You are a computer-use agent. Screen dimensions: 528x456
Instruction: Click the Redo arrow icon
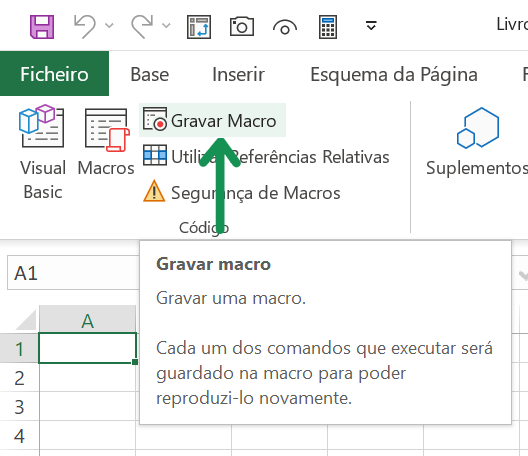142,26
